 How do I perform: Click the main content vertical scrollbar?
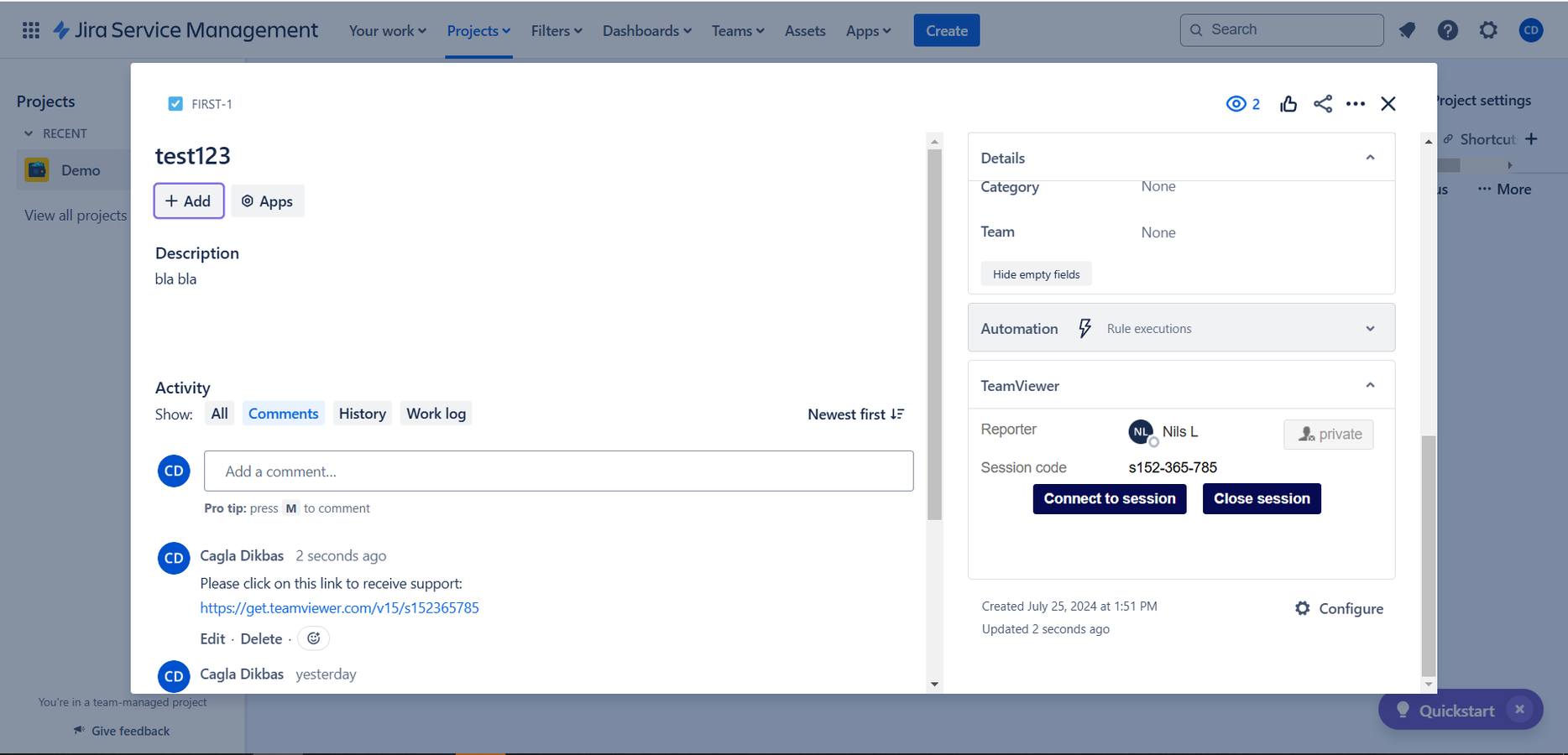[x=934, y=336]
